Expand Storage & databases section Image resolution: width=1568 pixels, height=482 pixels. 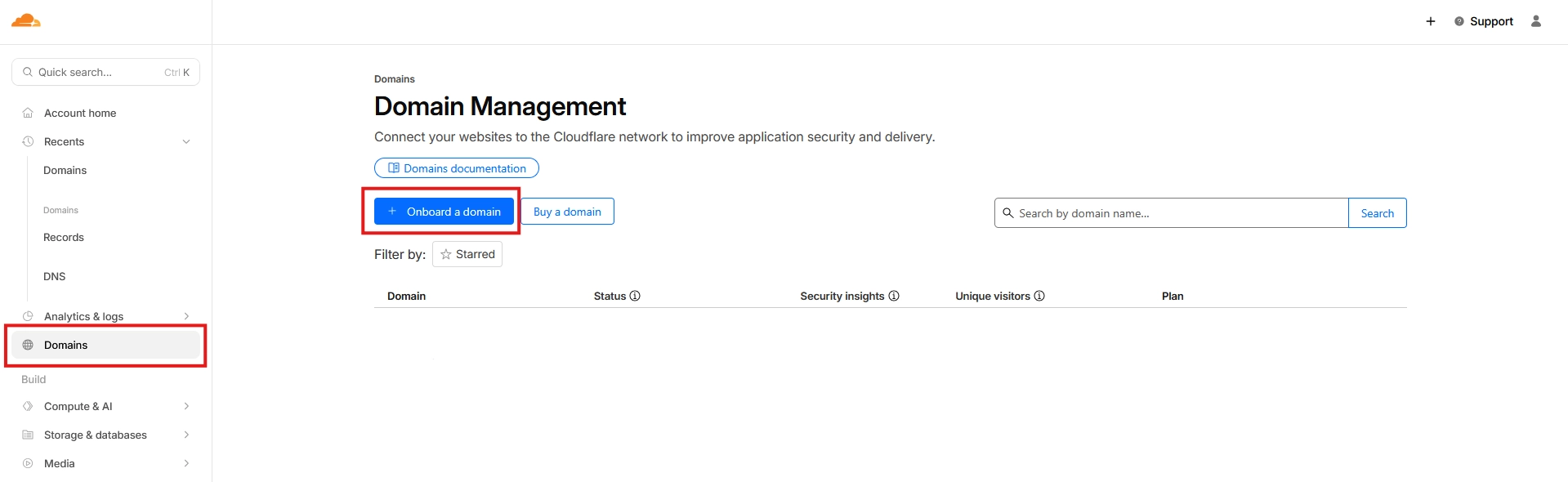(186, 435)
